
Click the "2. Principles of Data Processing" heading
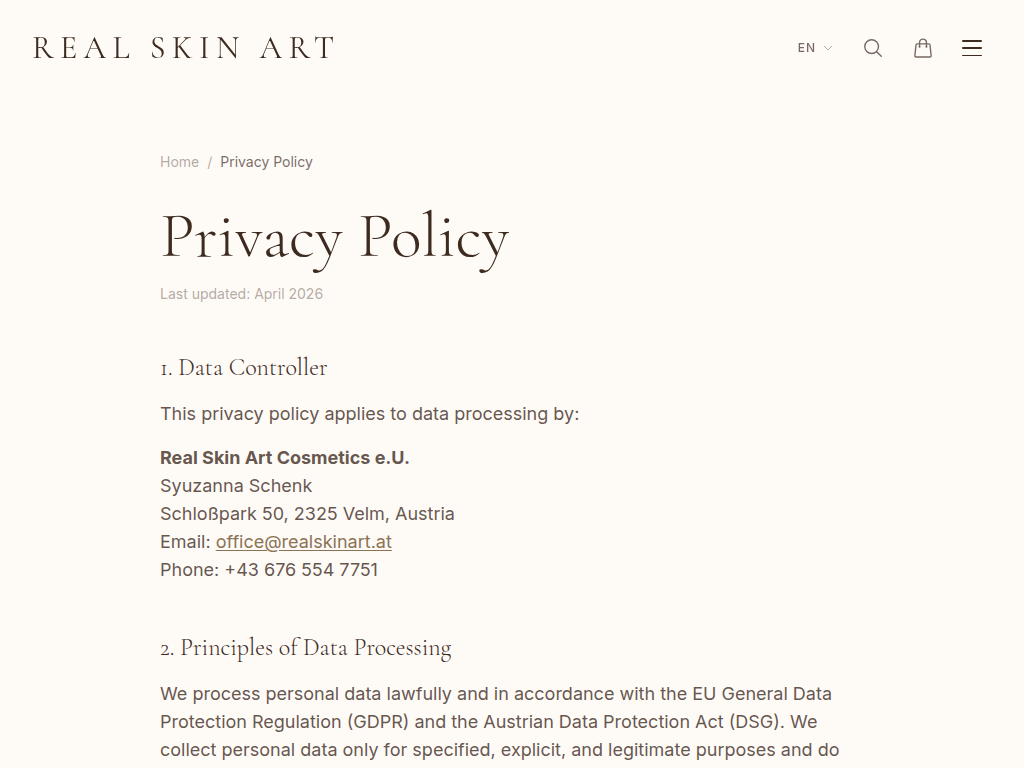coord(305,648)
